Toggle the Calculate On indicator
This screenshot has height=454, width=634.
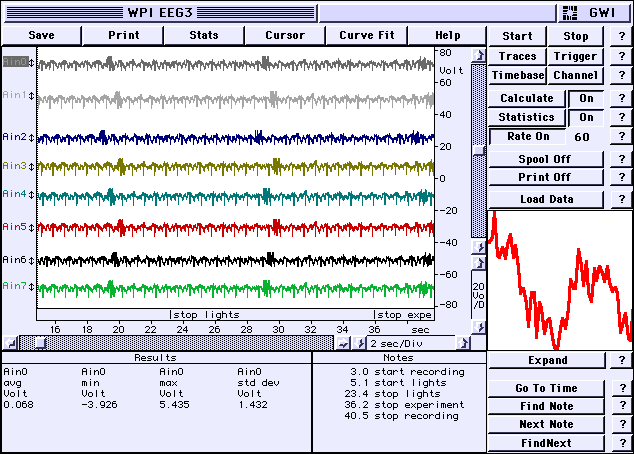point(584,99)
